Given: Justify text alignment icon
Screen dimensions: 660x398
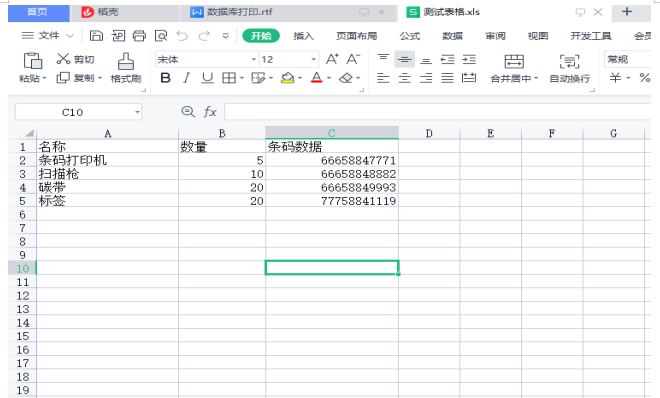Looking at the screenshot, I should tap(447, 78).
